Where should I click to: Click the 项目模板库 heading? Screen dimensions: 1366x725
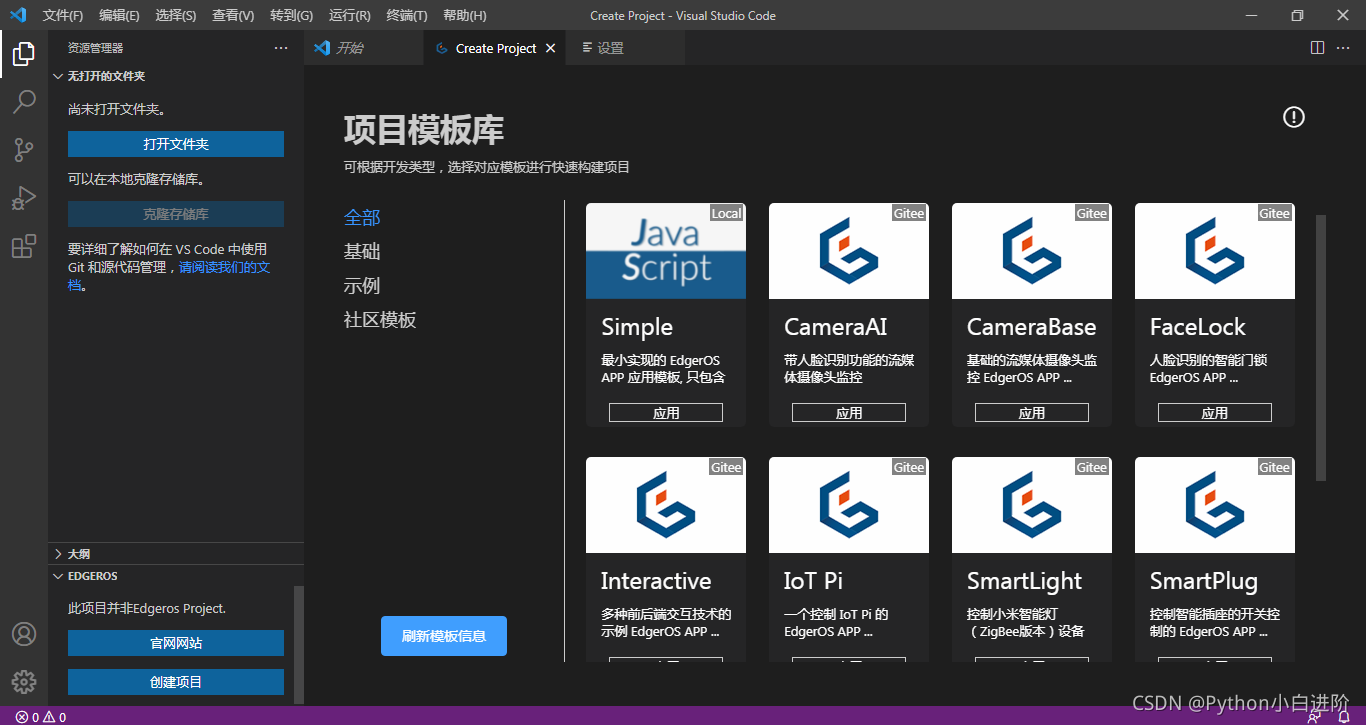424,129
